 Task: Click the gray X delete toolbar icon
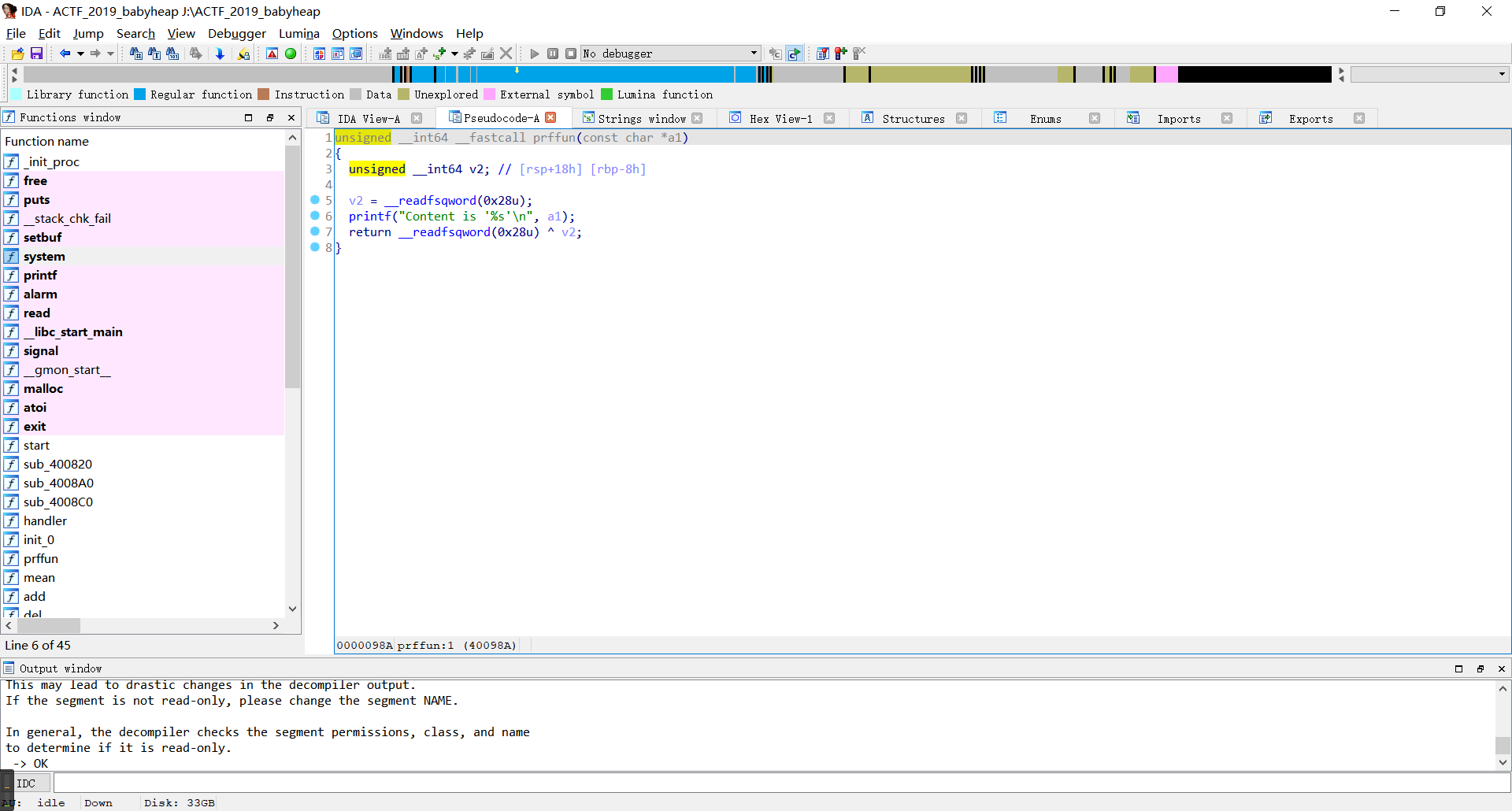[506, 54]
